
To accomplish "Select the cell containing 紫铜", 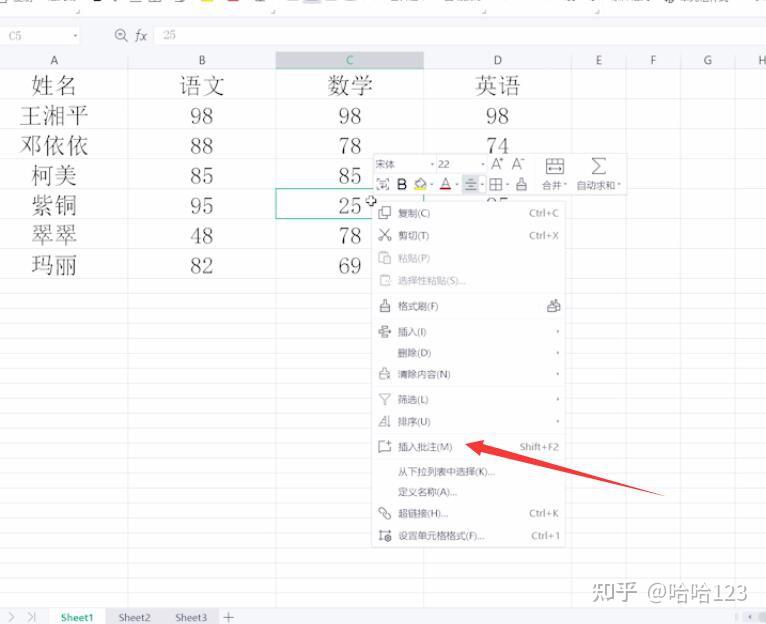I will pyautogui.click(x=64, y=205).
